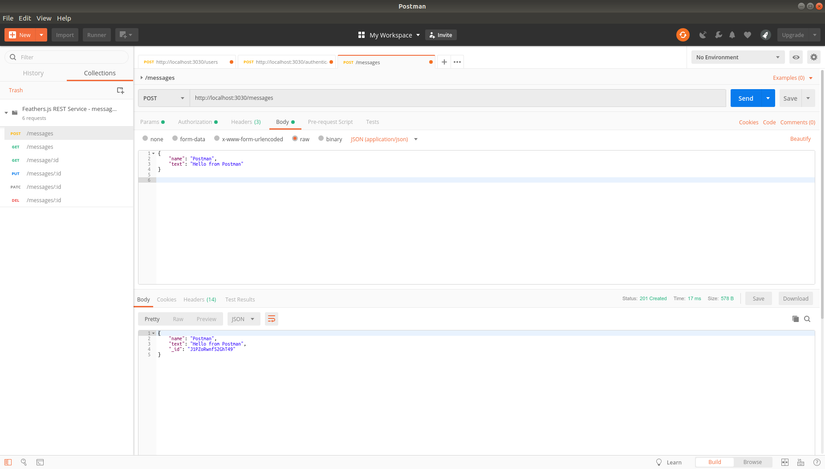Click the heart icon in header
The height and width of the screenshot is (469, 825).
(747, 35)
